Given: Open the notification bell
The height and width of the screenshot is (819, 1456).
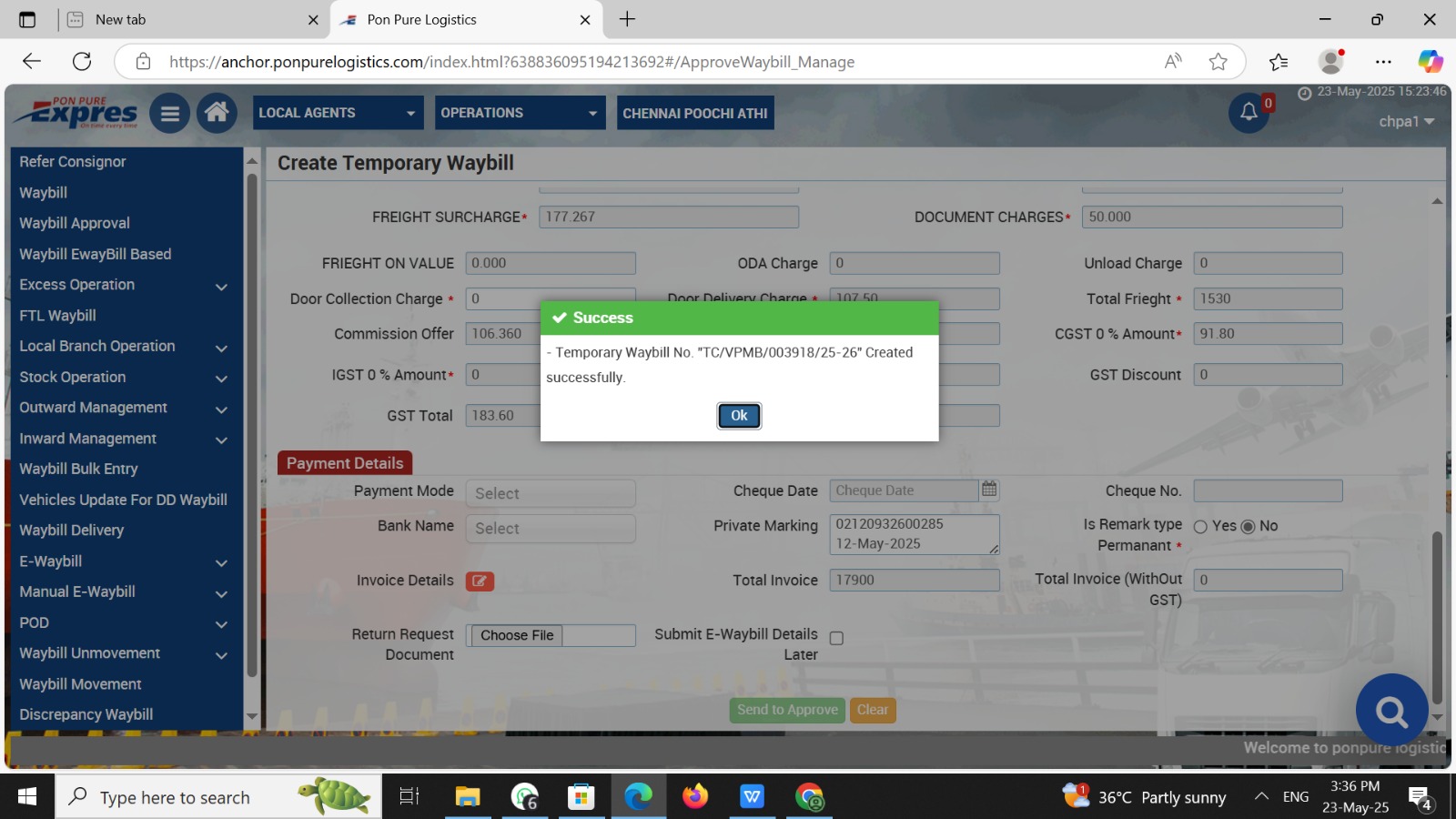Looking at the screenshot, I should 1249,112.
